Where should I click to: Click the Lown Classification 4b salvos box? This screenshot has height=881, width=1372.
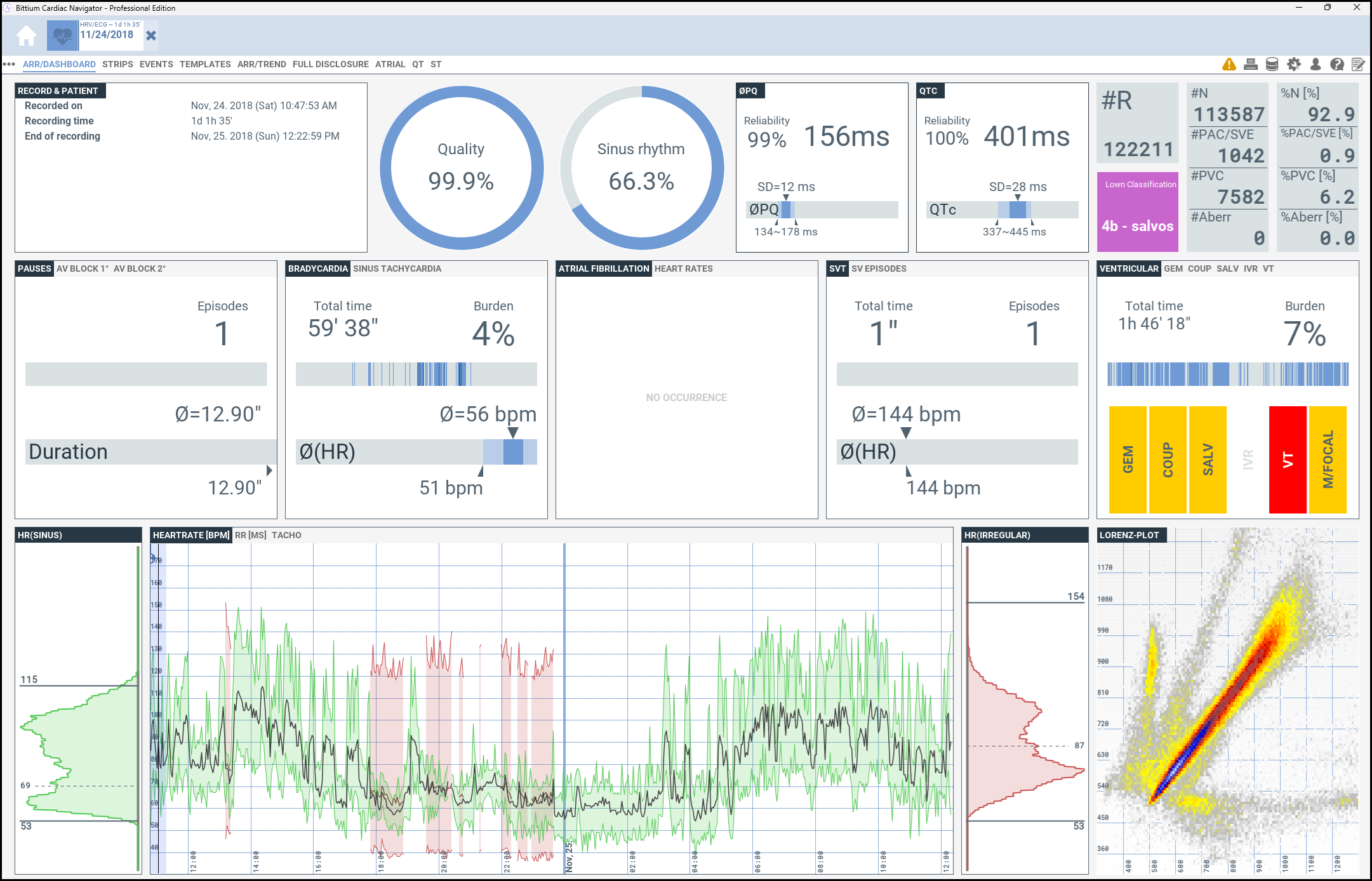pos(1137,212)
